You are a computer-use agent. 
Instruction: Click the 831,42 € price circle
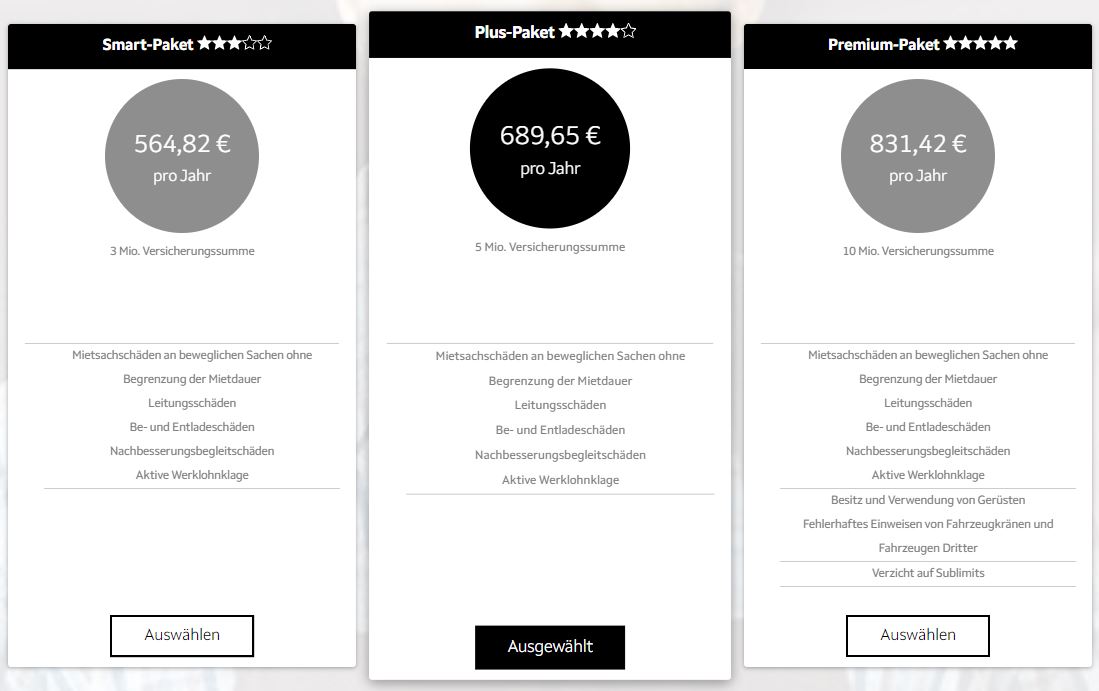(x=917, y=156)
